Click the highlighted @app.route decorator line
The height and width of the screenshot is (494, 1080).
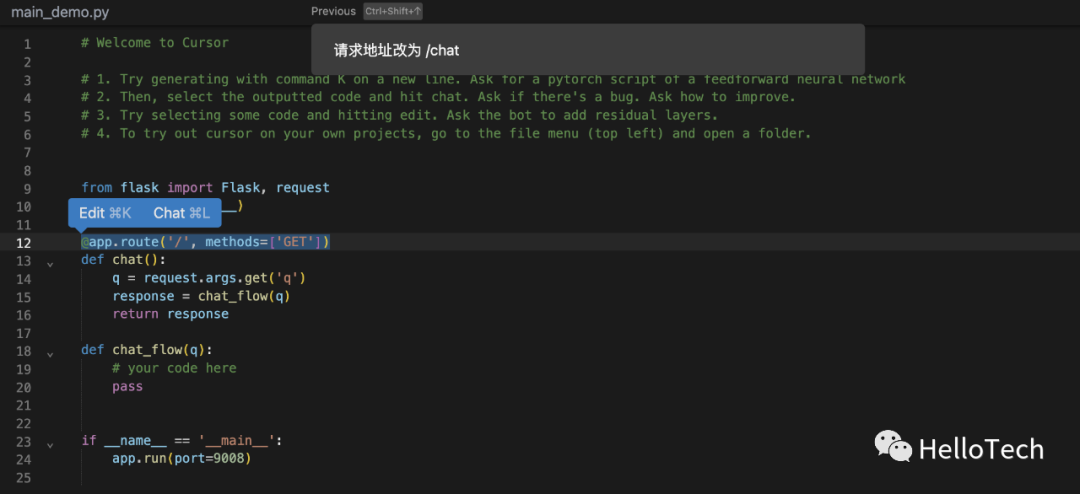(x=205, y=242)
